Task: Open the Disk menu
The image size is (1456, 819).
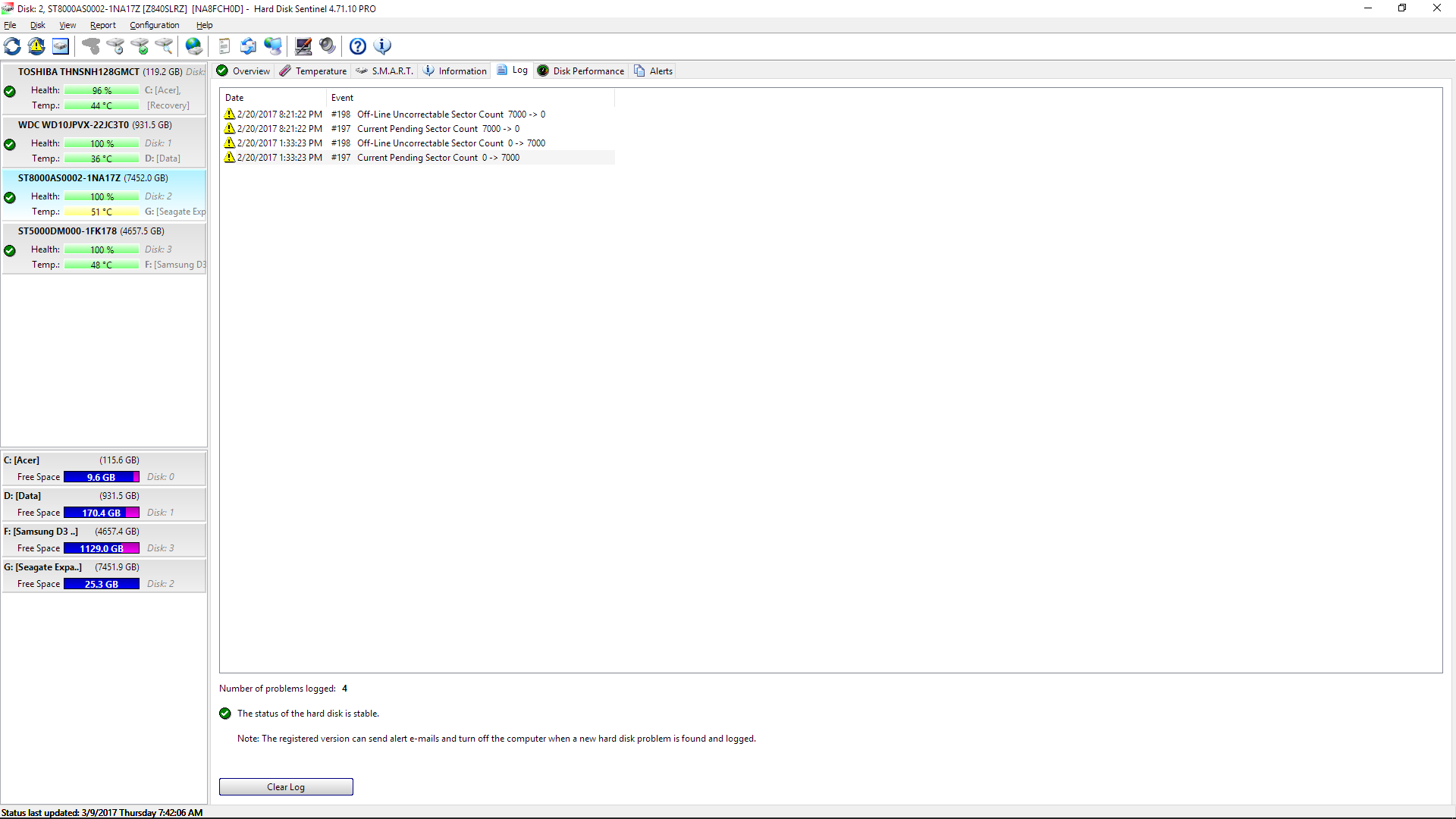Action: point(38,25)
